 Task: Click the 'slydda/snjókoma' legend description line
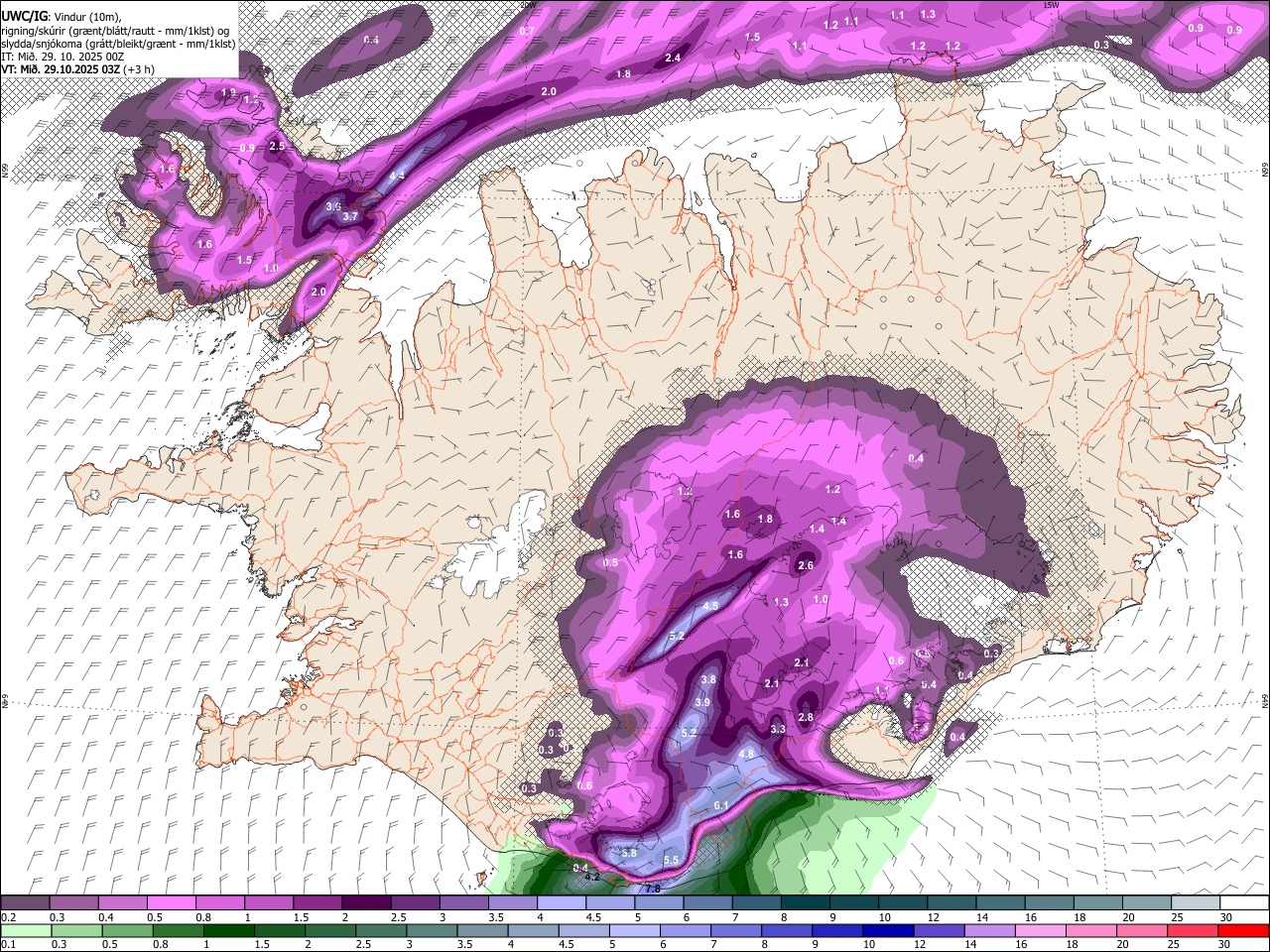pyautogui.click(x=118, y=44)
